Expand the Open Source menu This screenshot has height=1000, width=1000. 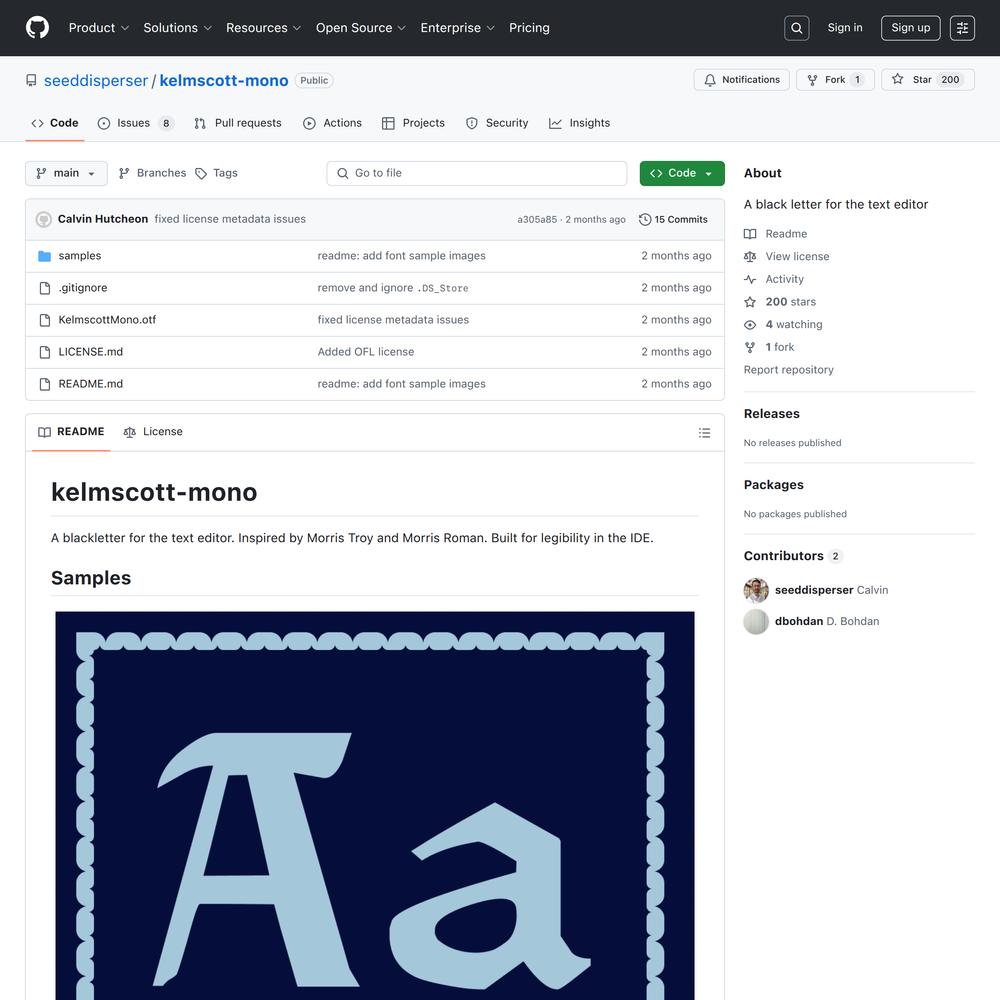[360, 28]
